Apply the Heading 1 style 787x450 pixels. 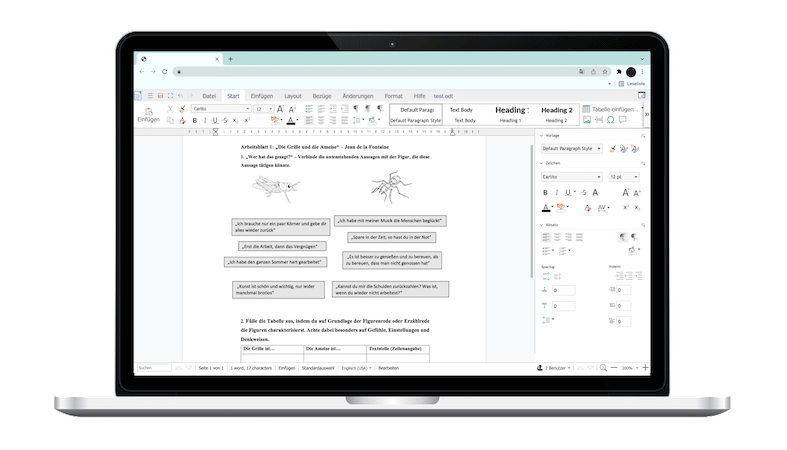point(510,114)
